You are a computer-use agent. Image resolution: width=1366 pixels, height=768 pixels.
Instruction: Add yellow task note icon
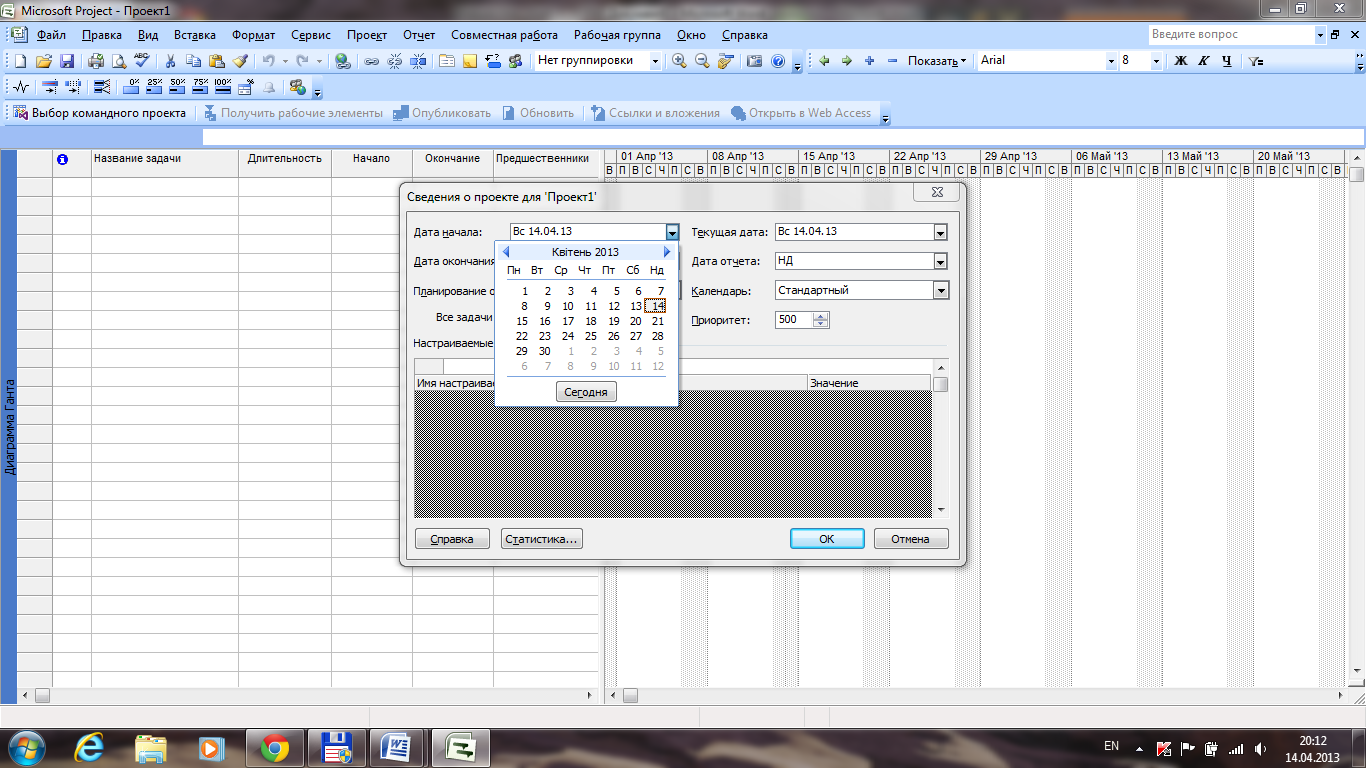470,61
